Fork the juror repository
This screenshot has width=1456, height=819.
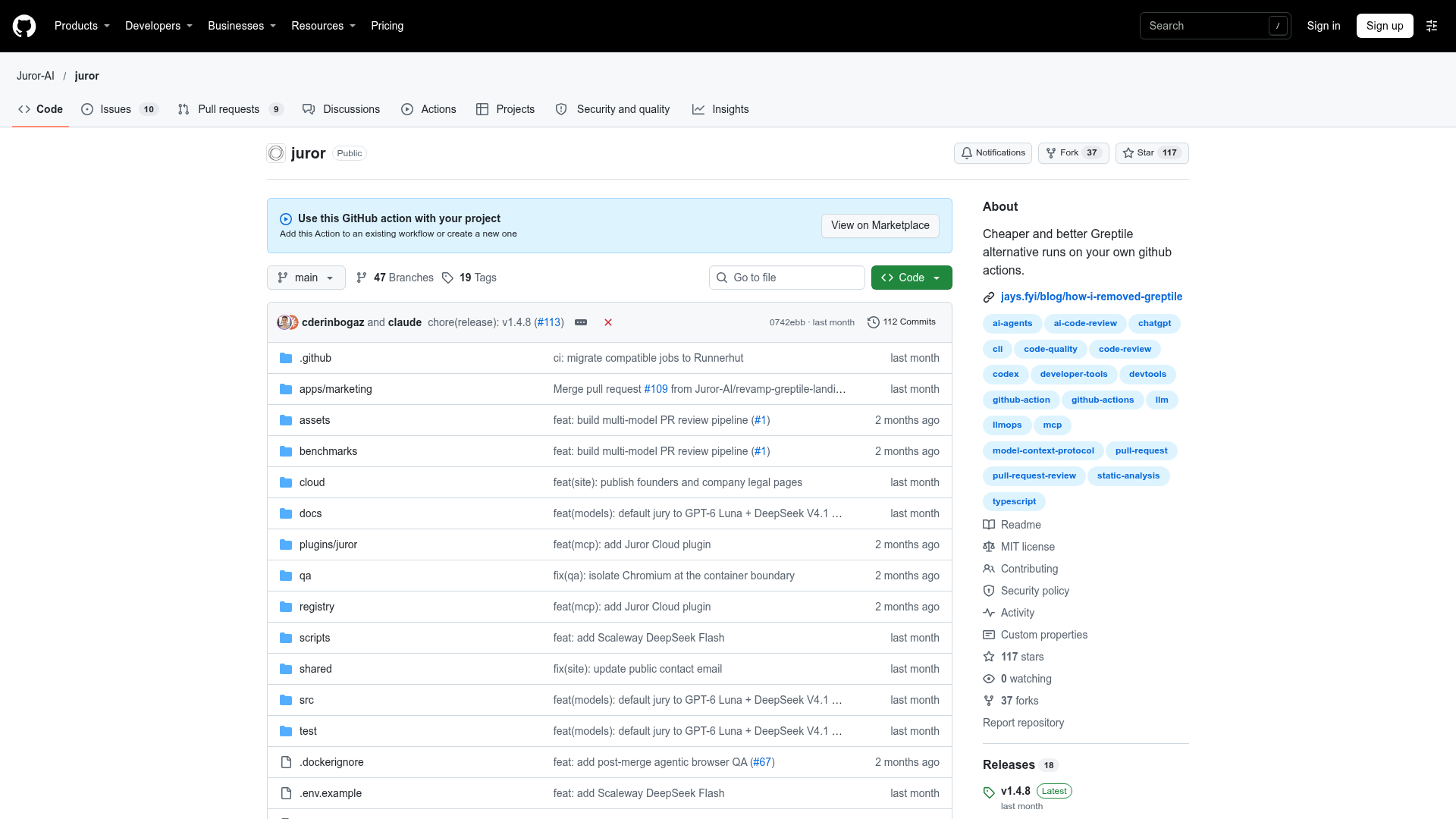pos(1074,153)
